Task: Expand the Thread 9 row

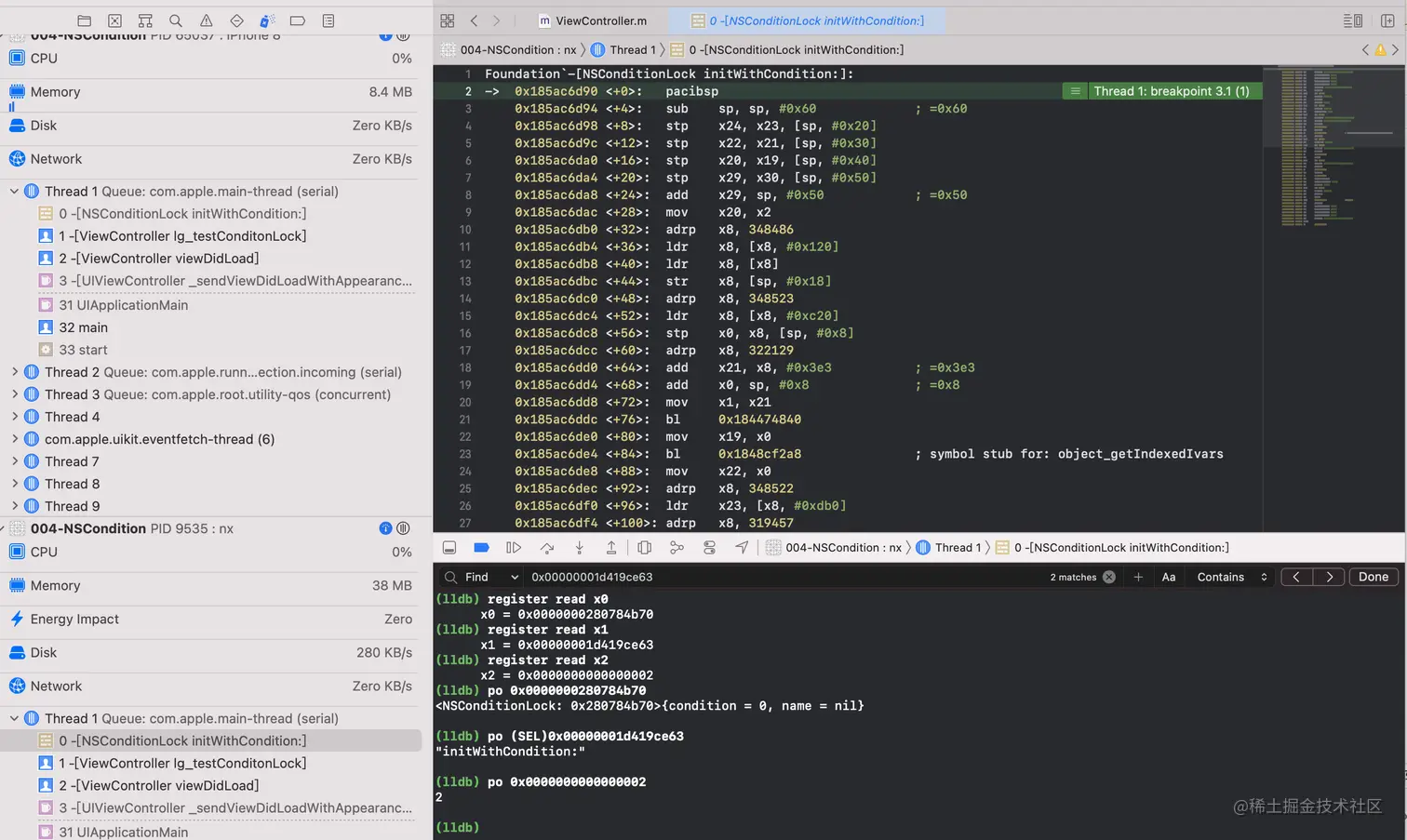Action: pos(14,506)
